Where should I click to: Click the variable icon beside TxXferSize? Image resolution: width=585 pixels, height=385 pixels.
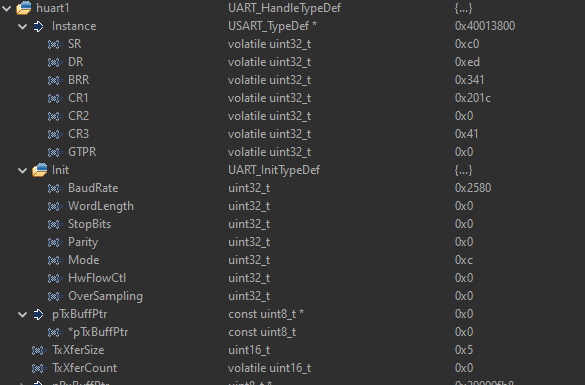[39, 350]
